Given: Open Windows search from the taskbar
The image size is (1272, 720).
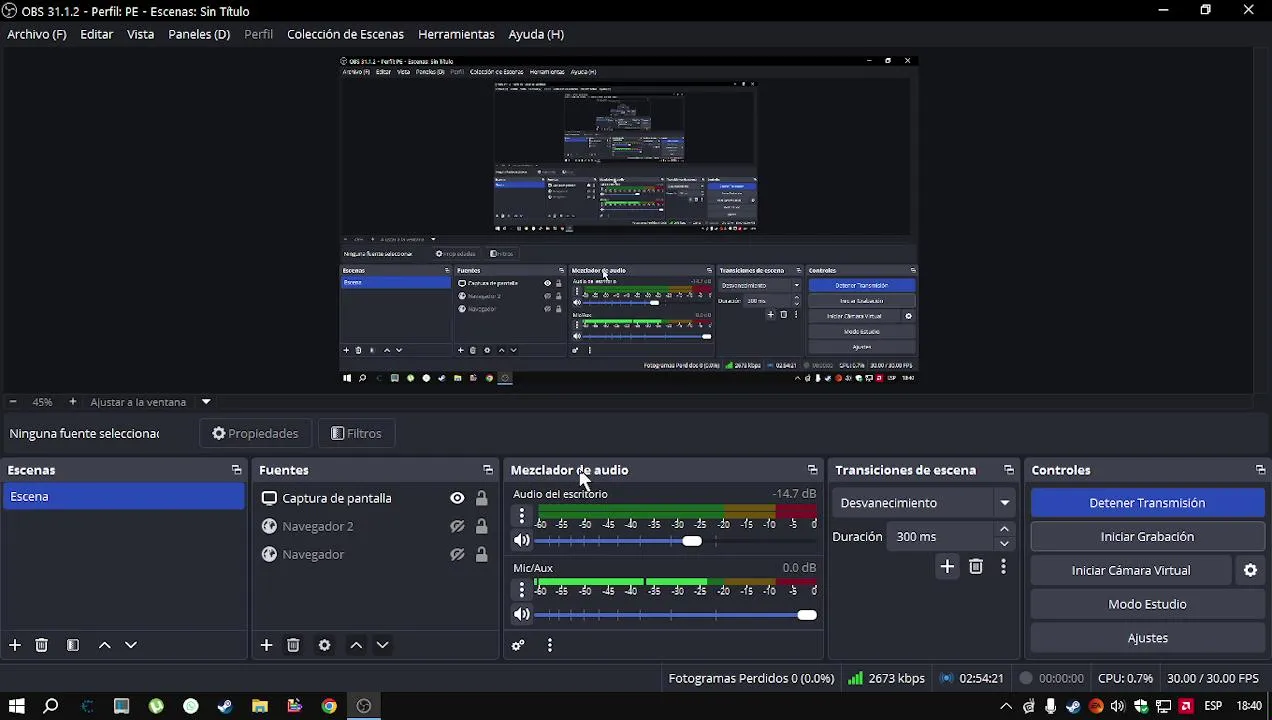Looking at the screenshot, I should [51, 706].
